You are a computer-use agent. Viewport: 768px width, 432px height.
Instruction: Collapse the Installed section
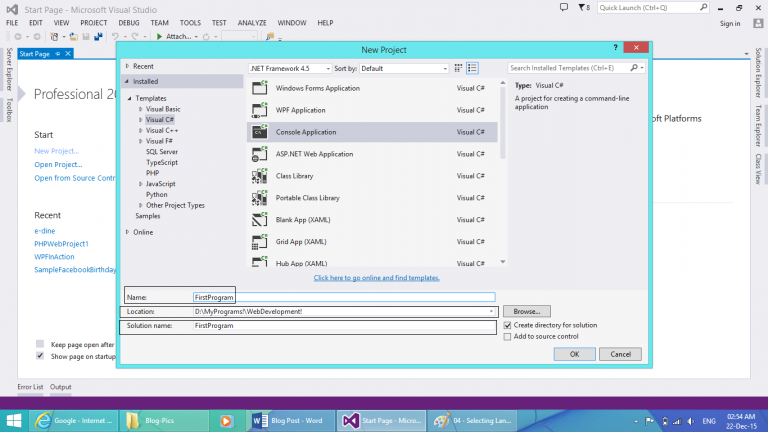(127, 81)
